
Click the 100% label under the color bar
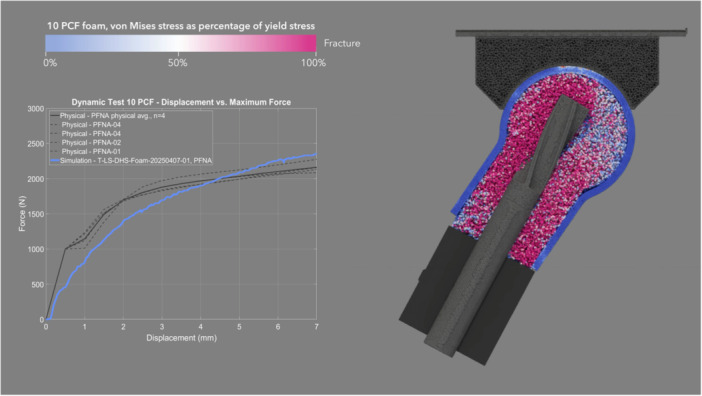click(x=313, y=63)
